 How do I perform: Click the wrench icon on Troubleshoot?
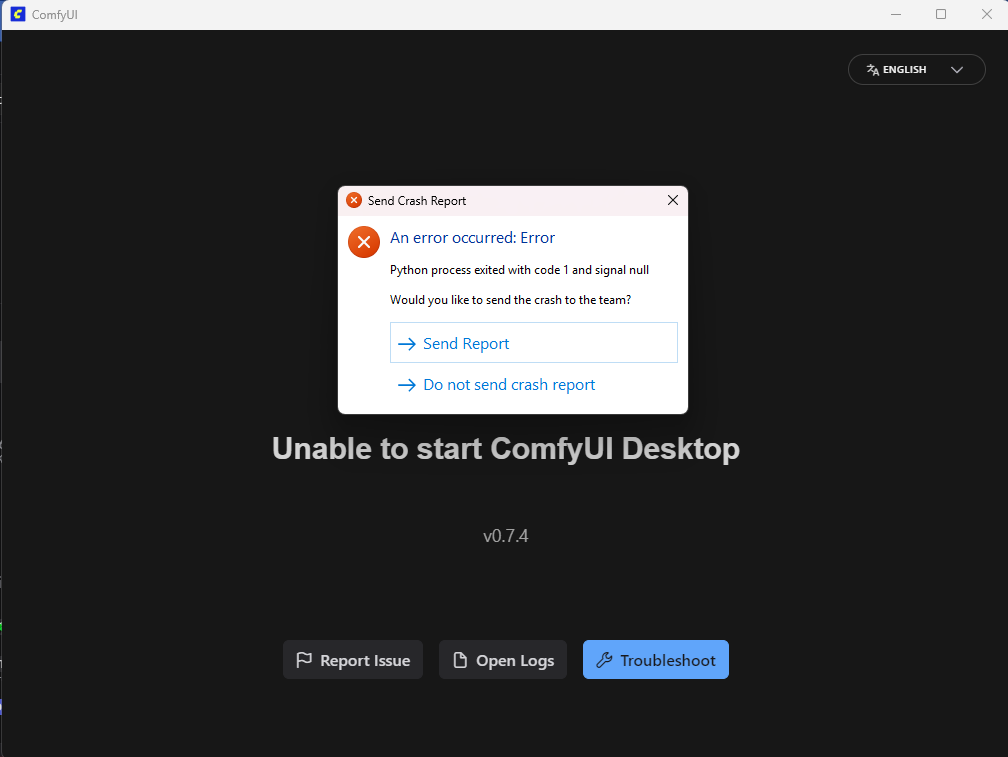point(604,659)
